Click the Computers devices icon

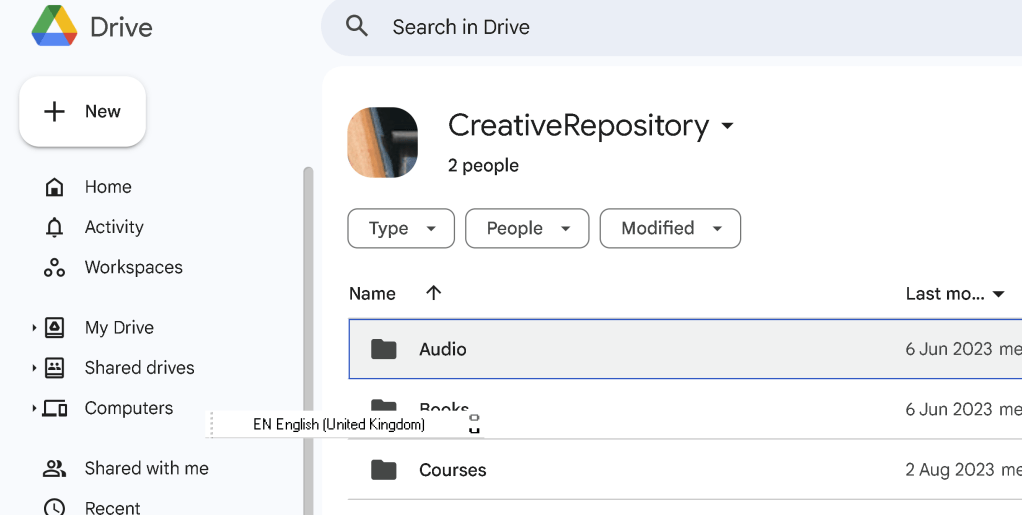click(x=55, y=409)
